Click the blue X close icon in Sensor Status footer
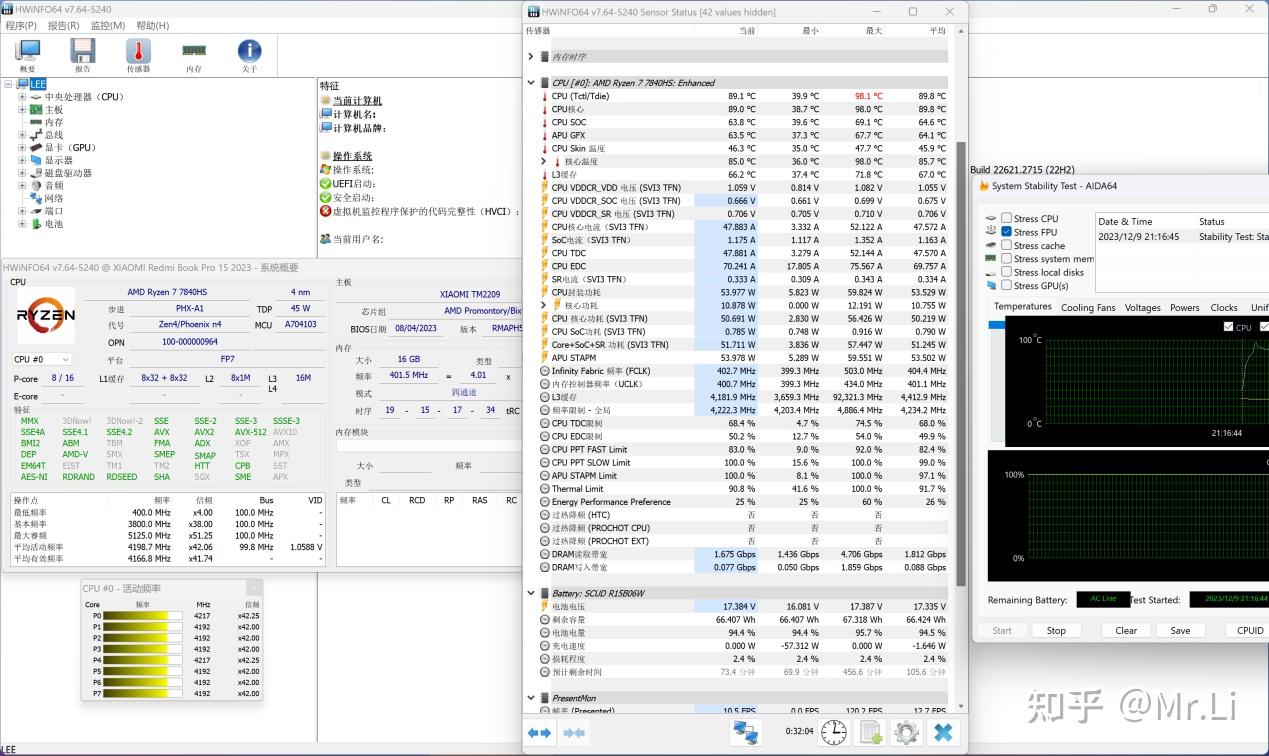 943,732
